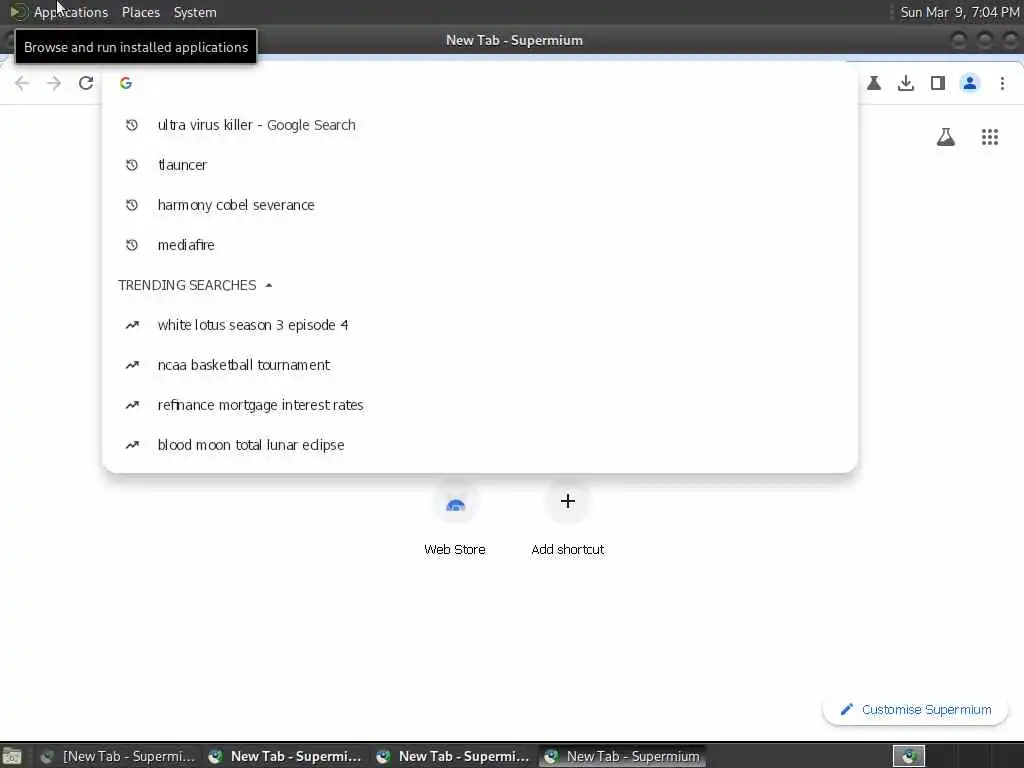The width and height of the screenshot is (1024, 768).
Task: Collapse the Trending Searches section arrow
Action: [x=268, y=285]
